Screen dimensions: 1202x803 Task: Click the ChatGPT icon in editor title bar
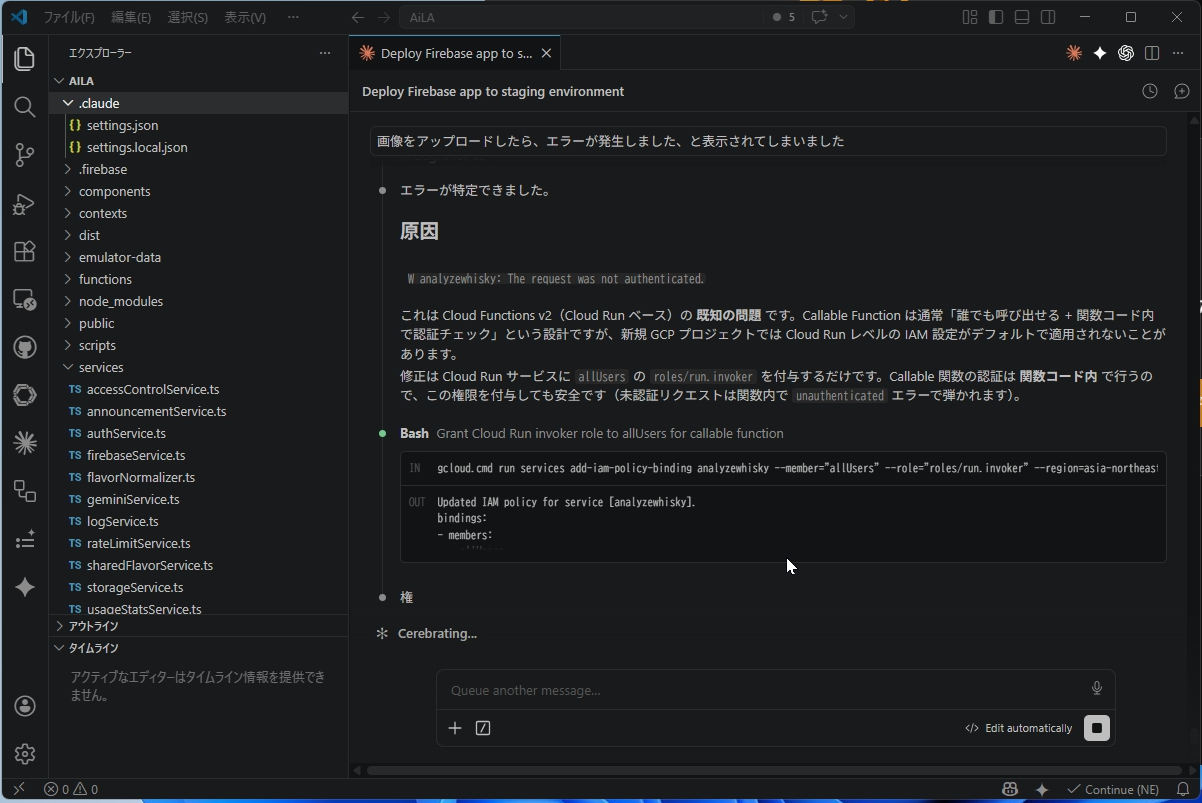(x=1126, y=53)
